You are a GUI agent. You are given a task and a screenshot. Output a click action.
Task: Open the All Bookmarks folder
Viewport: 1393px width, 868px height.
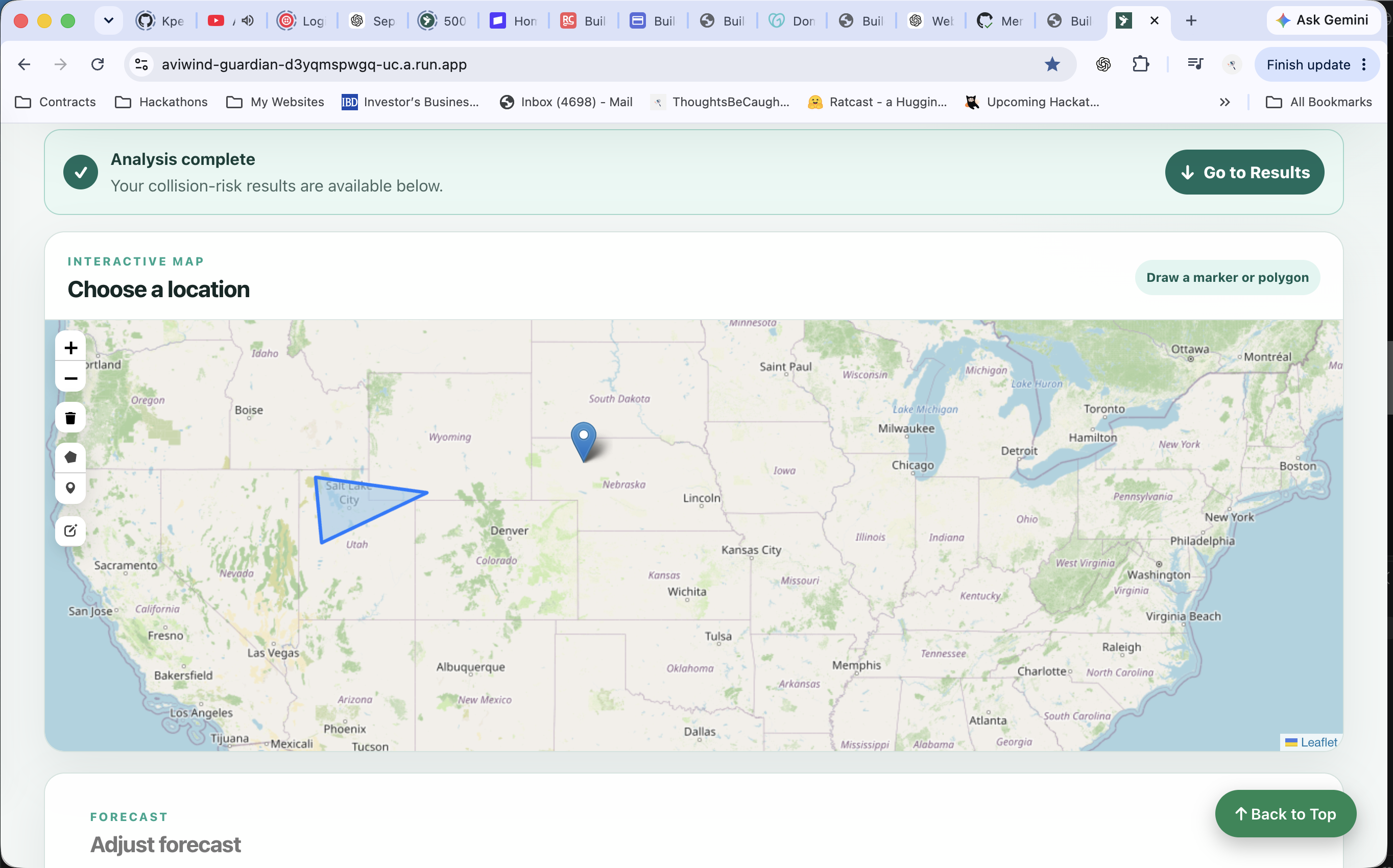tap(1318, 102)
